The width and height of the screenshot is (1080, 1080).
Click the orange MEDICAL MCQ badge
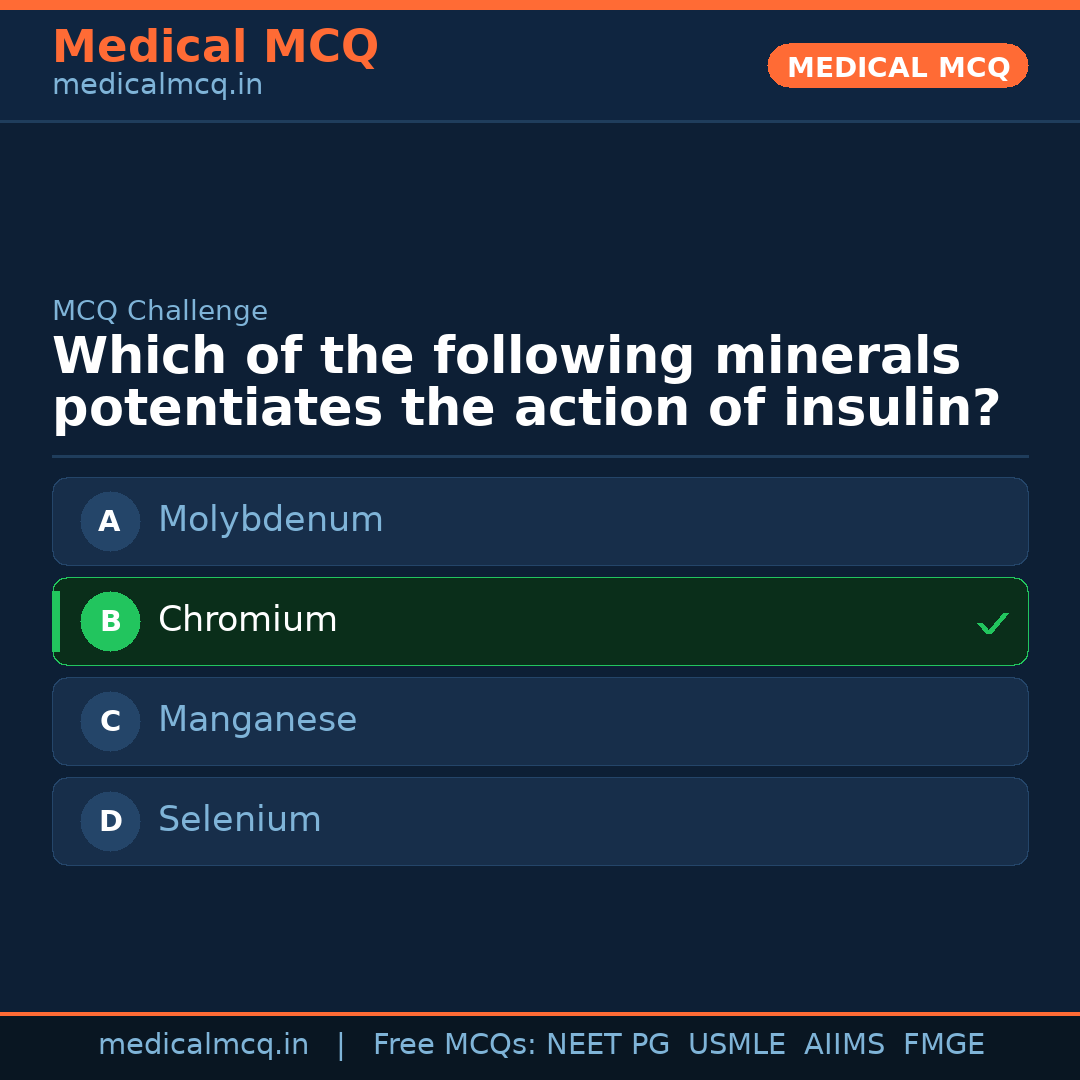(898, 66)
